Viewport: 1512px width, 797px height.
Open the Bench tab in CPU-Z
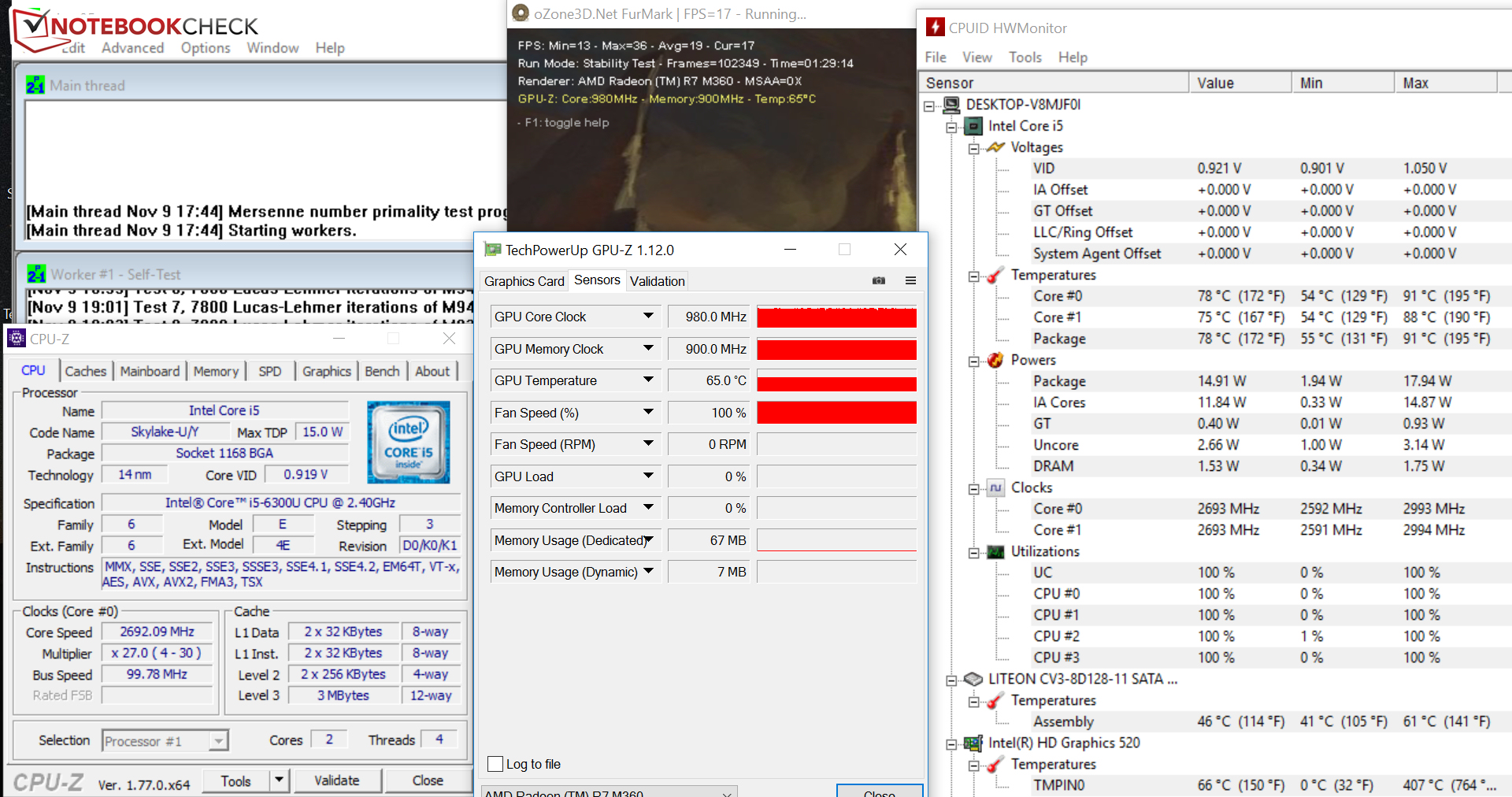pos(382,371)
